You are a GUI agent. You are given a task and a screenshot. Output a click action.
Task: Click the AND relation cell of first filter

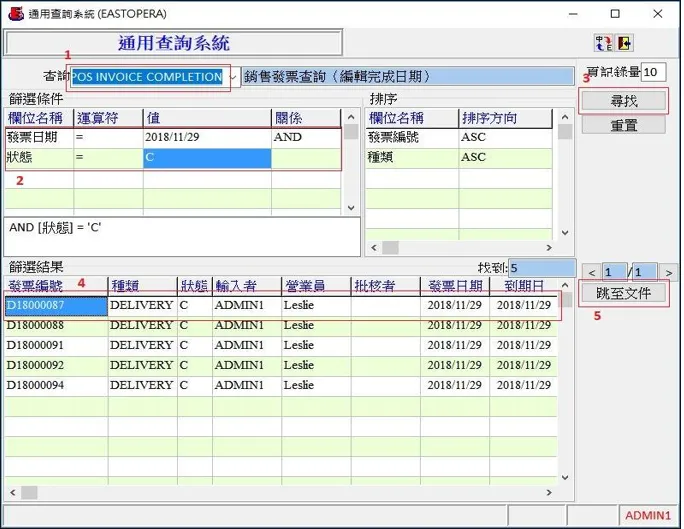(x=305, y=137)
